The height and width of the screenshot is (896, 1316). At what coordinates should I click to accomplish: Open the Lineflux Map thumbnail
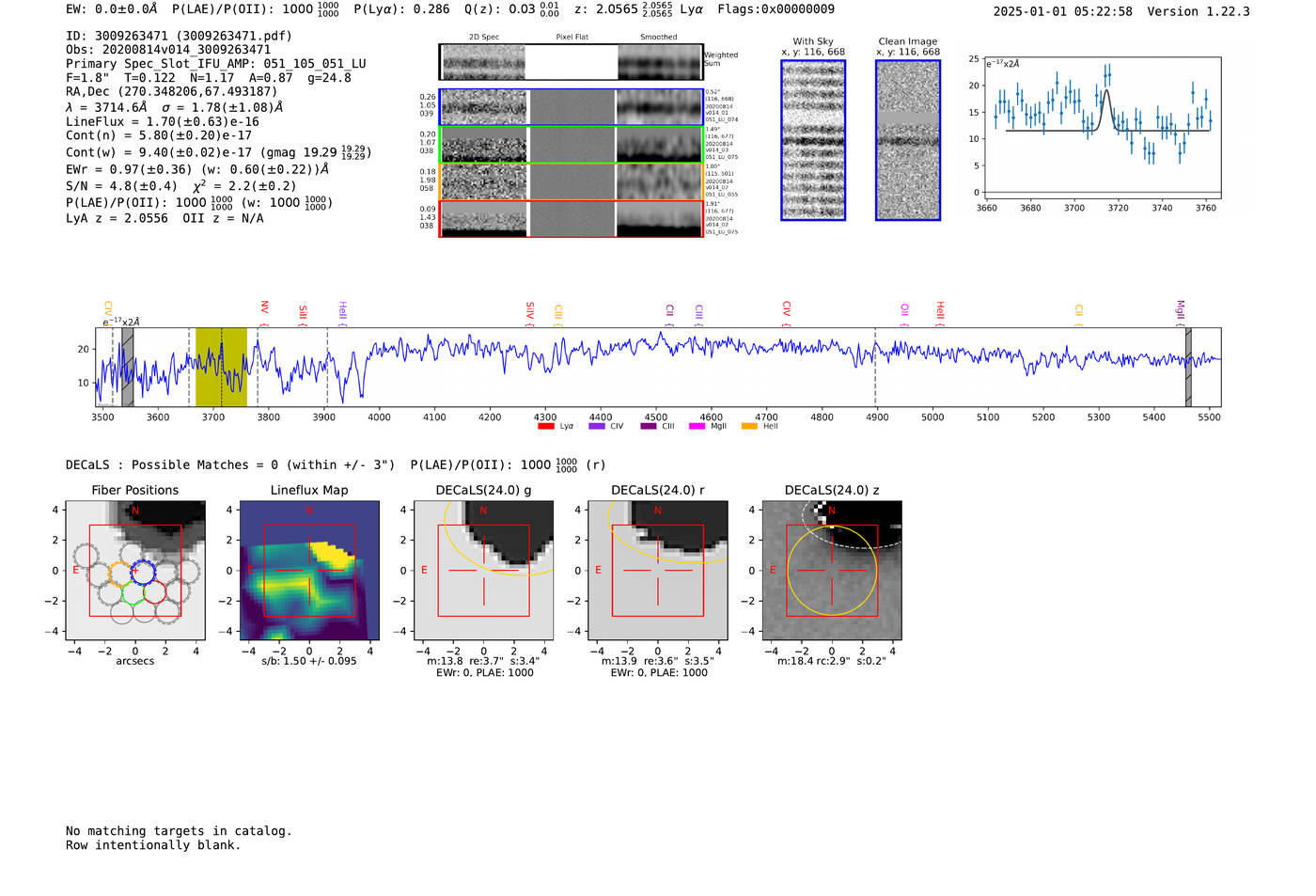(309, 571)
